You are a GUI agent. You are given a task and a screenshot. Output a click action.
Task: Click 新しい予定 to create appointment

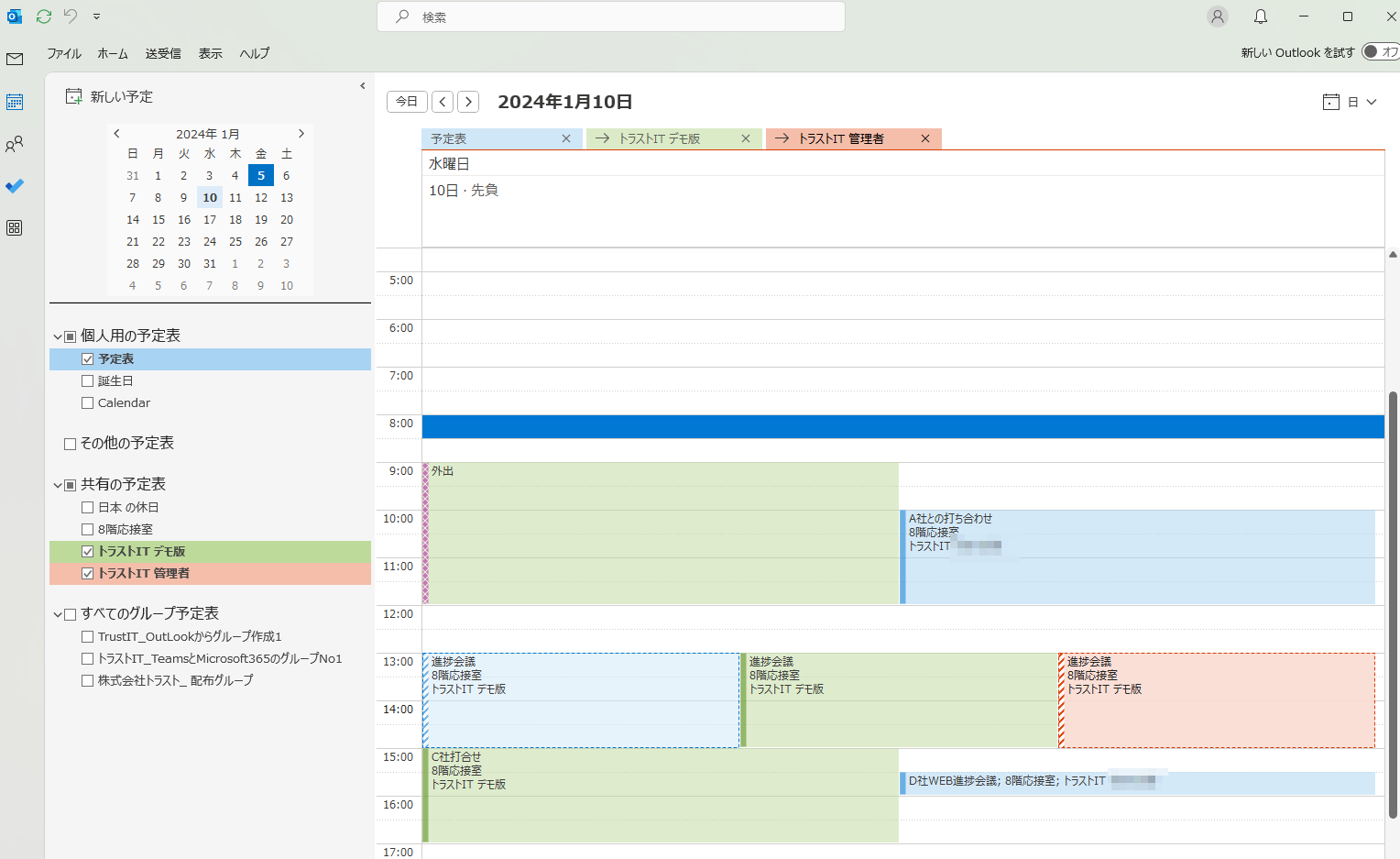[110, 96]
